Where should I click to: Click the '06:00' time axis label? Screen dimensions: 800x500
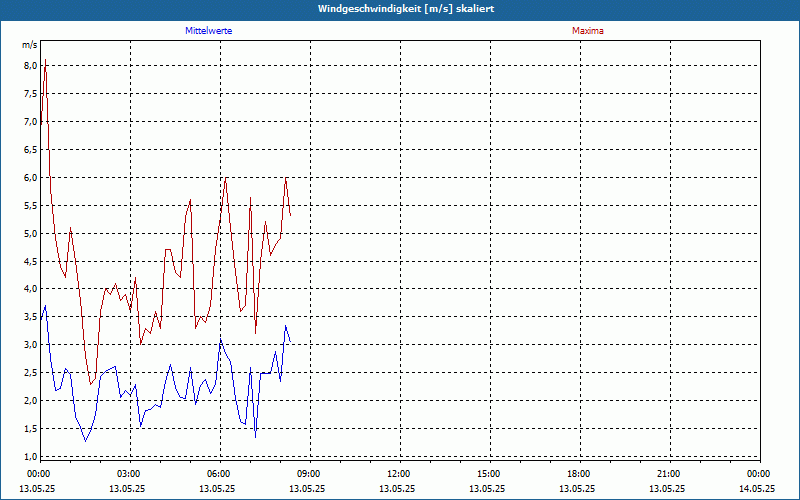(x=217, y=474)
